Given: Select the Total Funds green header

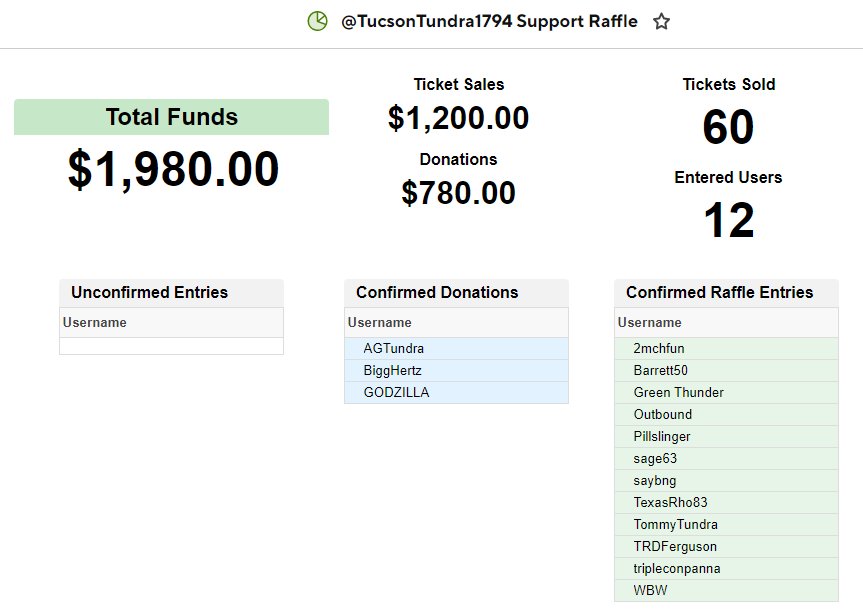Looking at the screenshot, I should point(171,117).
